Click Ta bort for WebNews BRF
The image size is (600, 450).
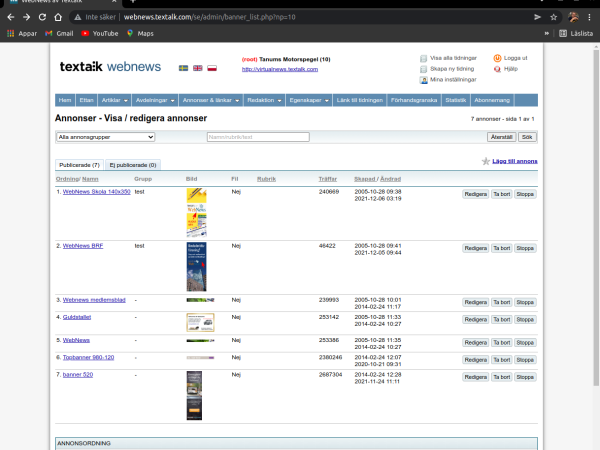point(502,248)
